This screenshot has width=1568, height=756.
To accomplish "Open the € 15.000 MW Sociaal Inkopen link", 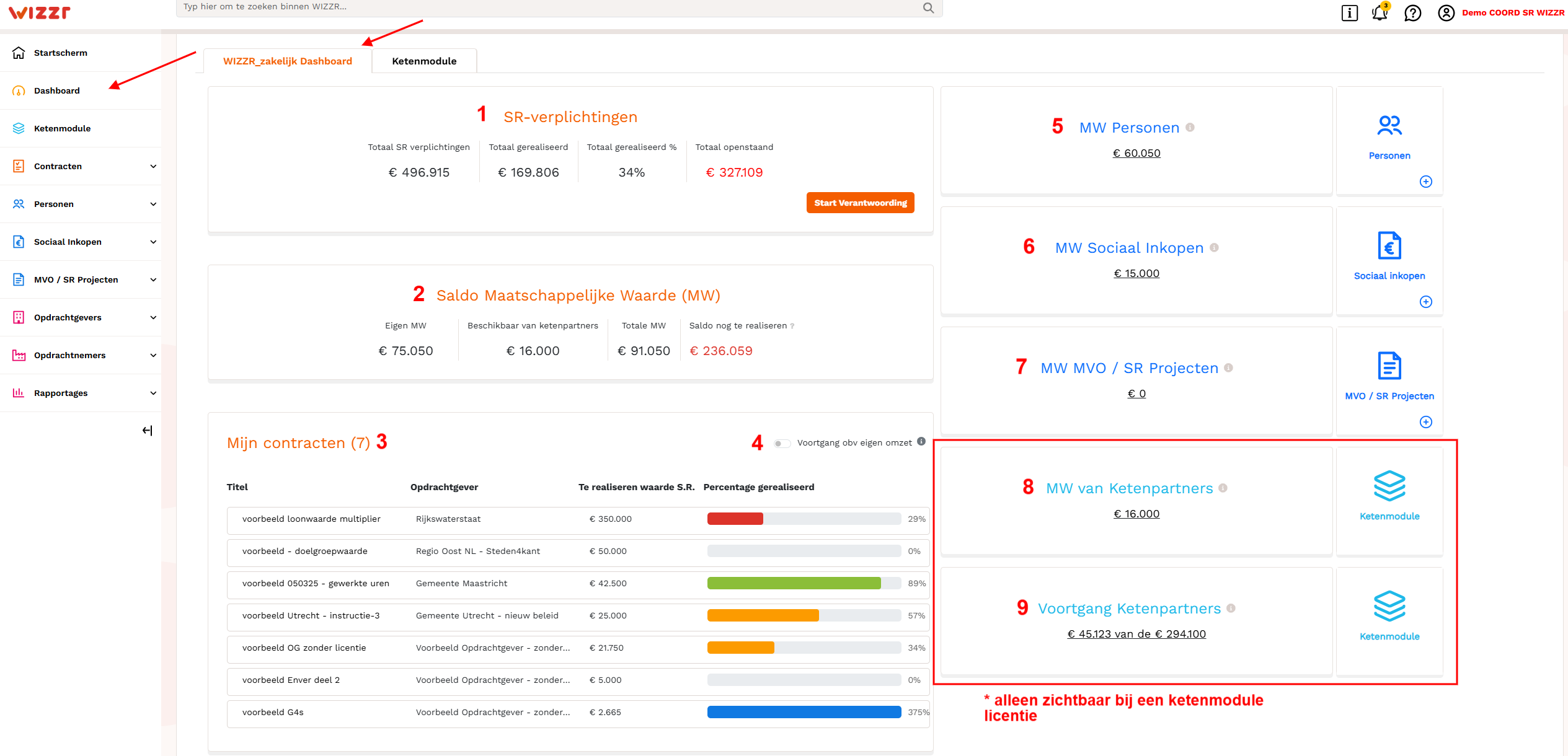I will point(1136,273).
